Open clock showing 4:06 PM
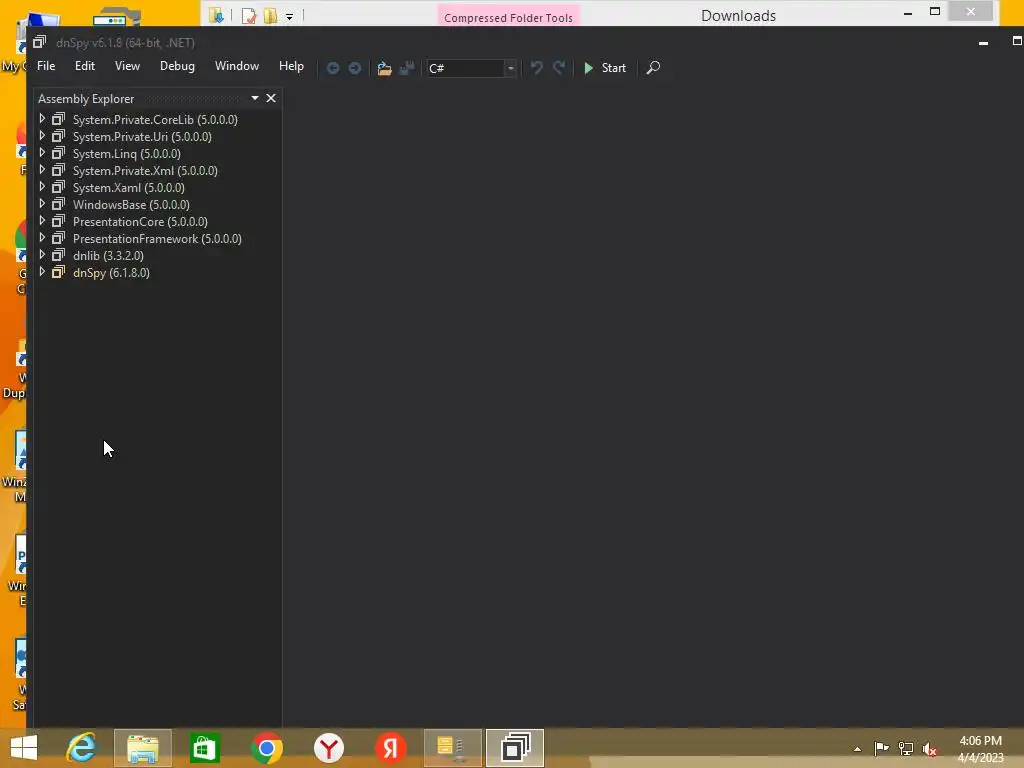 coord(980,748)
